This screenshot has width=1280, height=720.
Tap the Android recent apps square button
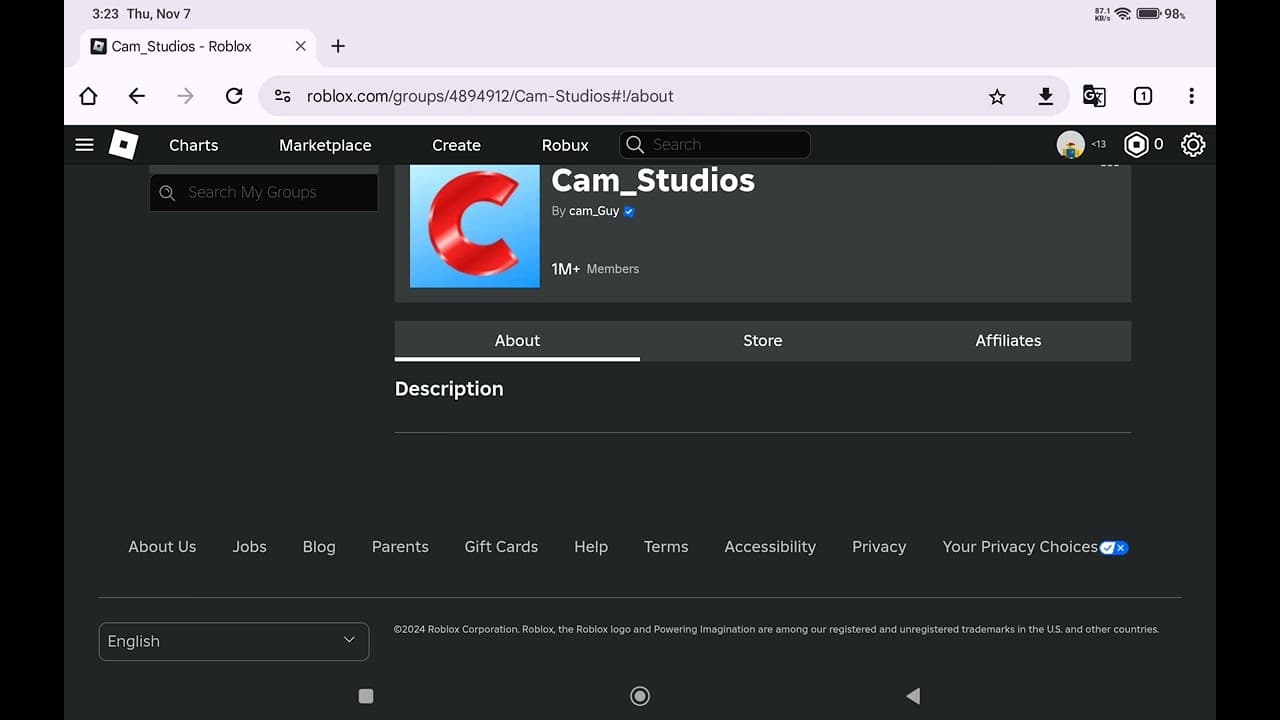point(366,696)
